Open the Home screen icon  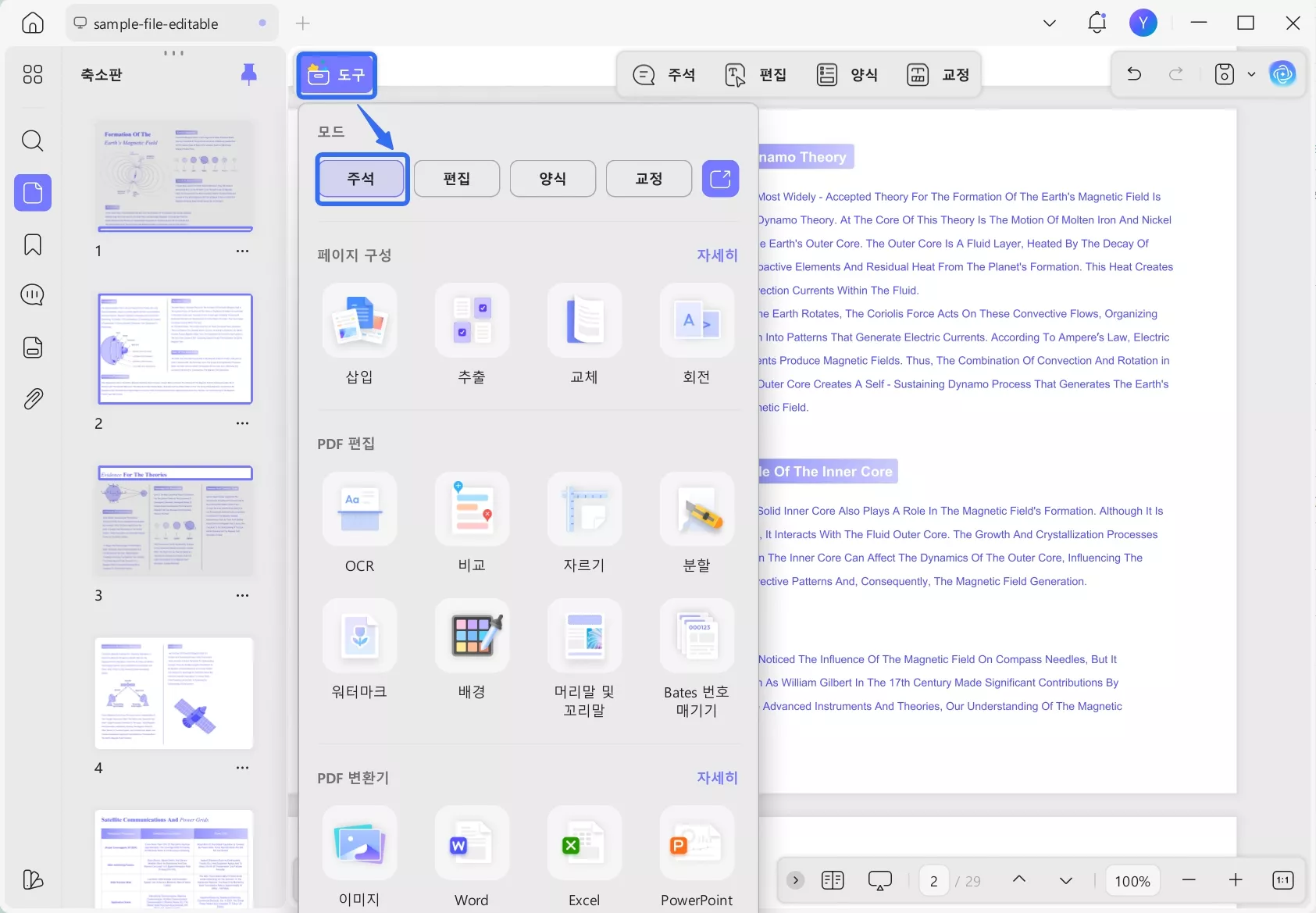click(x=33, y=23)
